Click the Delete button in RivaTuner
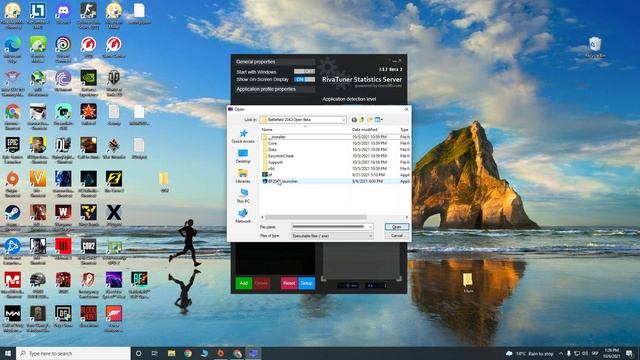The height and width of the screenshot is (360, 640). coord(261,283)
